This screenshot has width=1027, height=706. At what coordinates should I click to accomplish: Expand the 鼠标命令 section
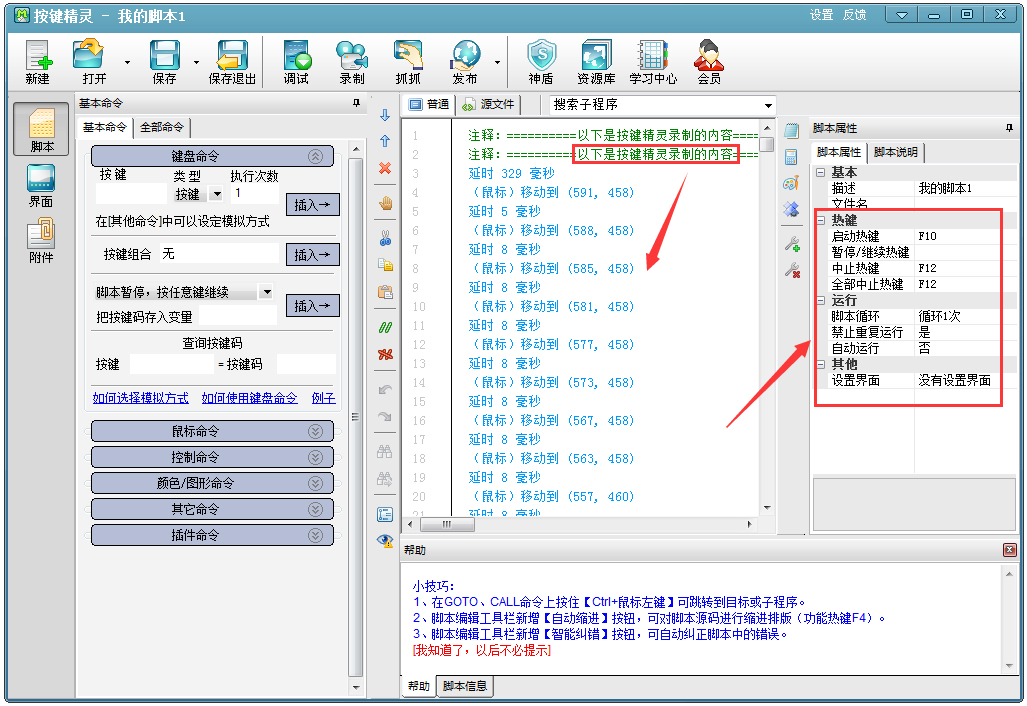coord(316,431)
